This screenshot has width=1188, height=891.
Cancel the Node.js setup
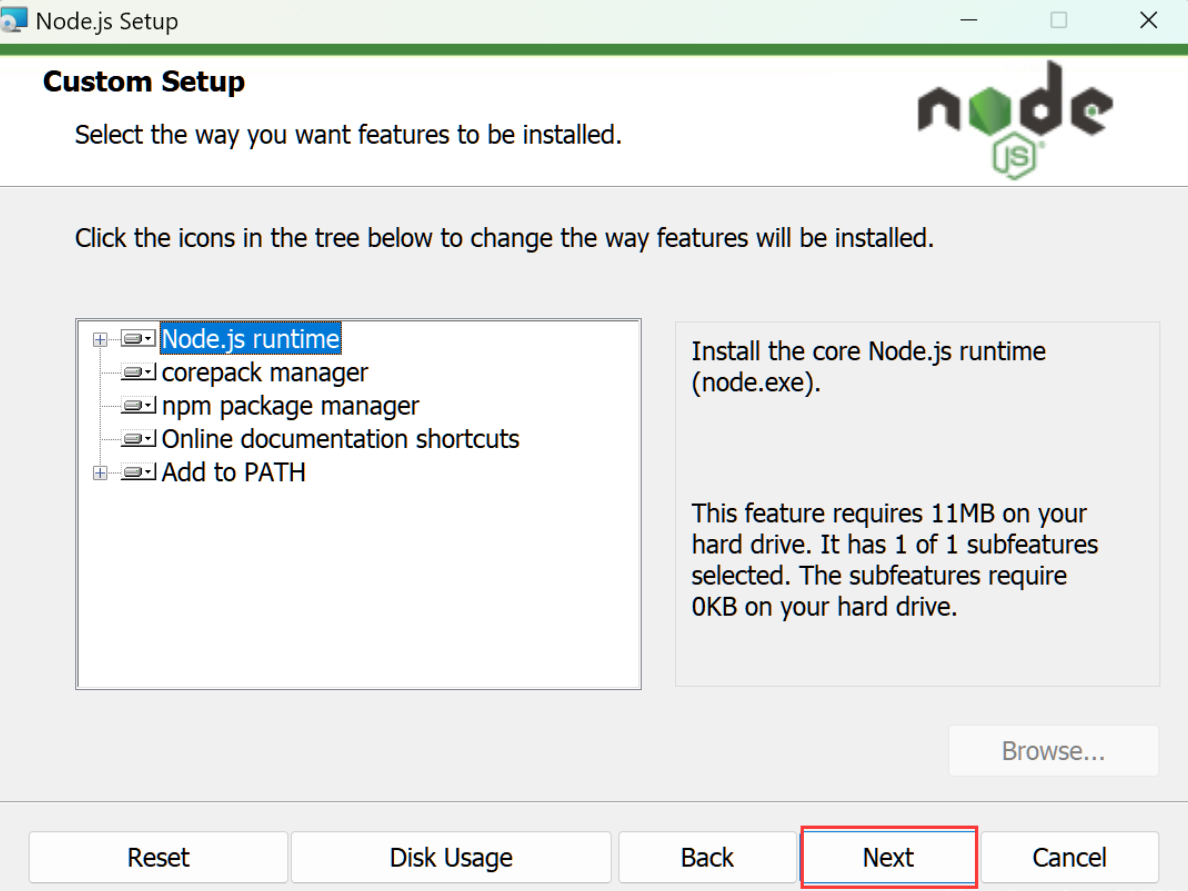(1069, 857)
